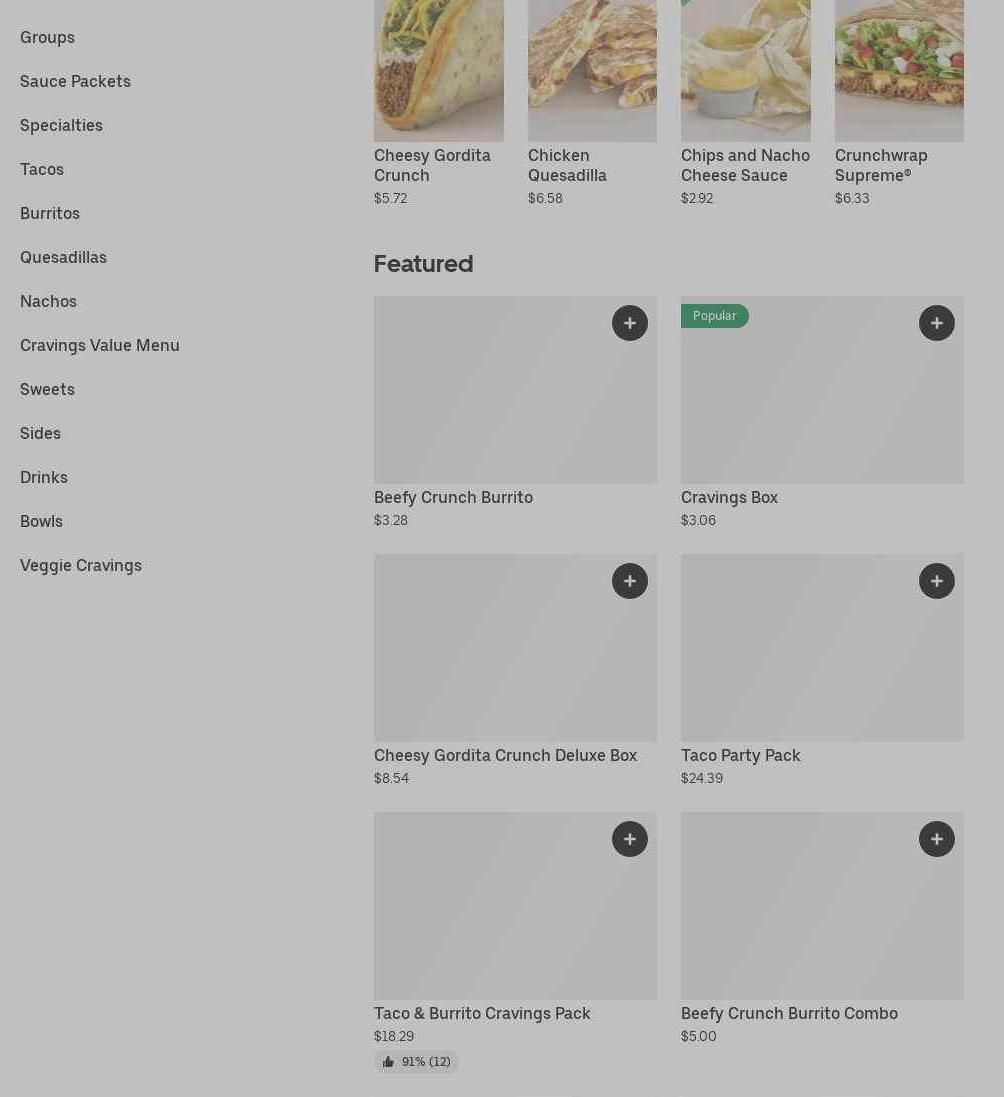
Task: Open Chips and Nacho Cheese Sauce
Action: pos(745,165)
